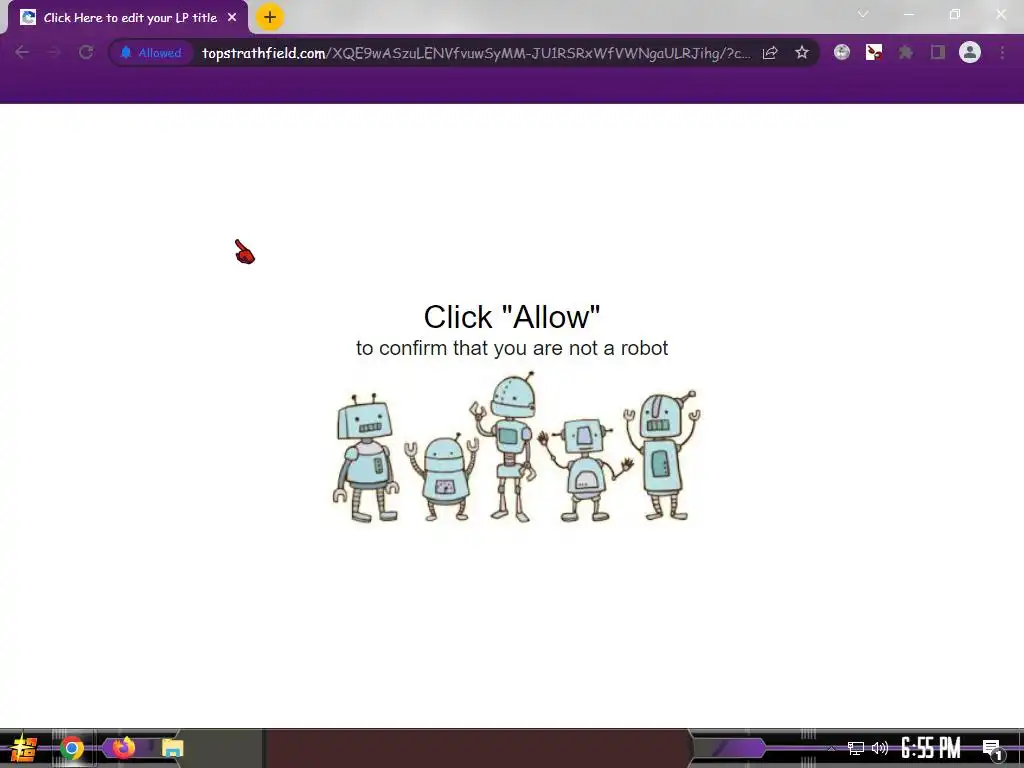Open the user profile avatar menu

point(970,52)
